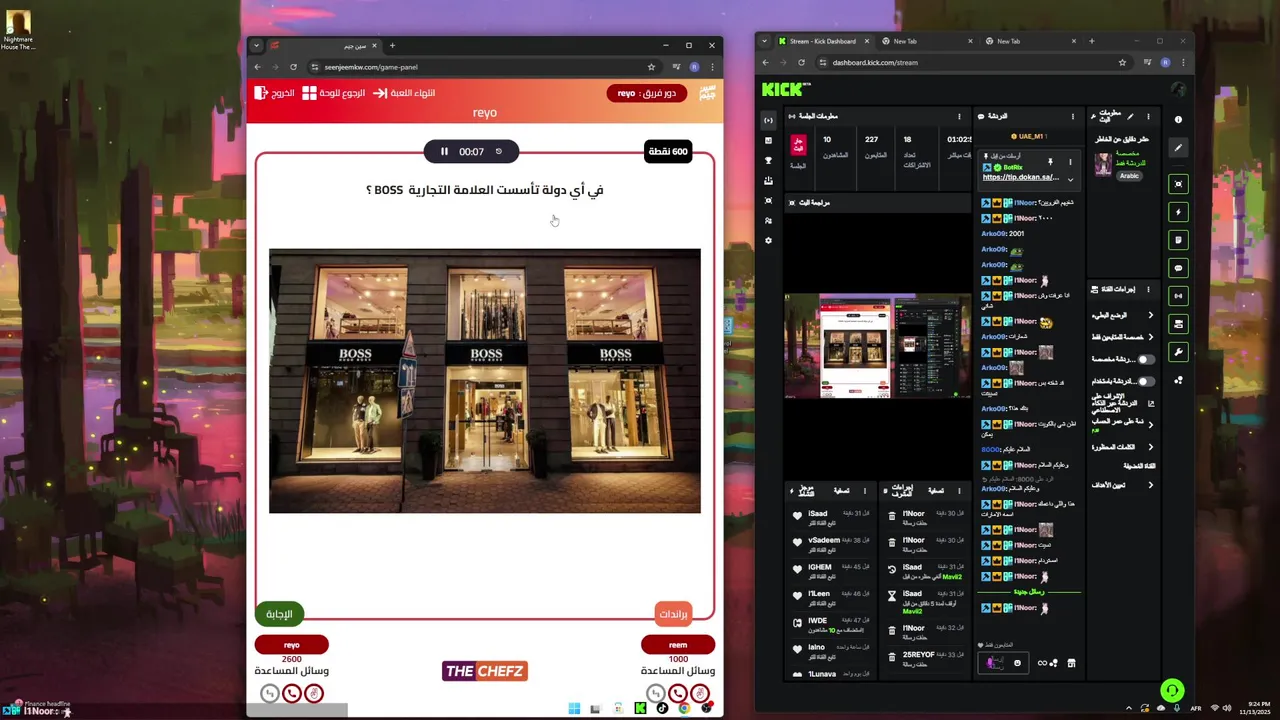Reload the seenjeem game page
This screenshot has width=1280, height=720.
293,67
